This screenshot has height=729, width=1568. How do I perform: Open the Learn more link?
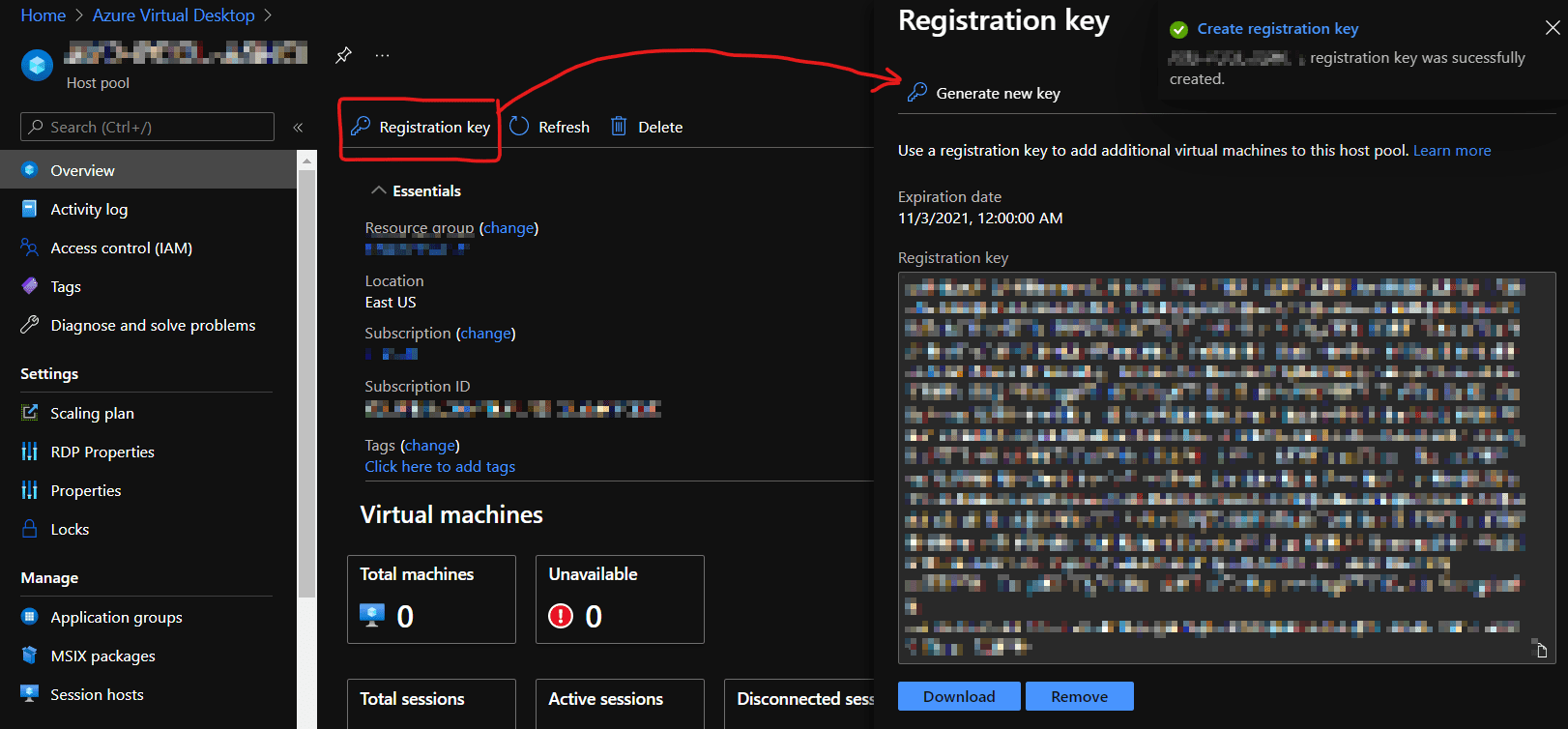click(1452, 151)
